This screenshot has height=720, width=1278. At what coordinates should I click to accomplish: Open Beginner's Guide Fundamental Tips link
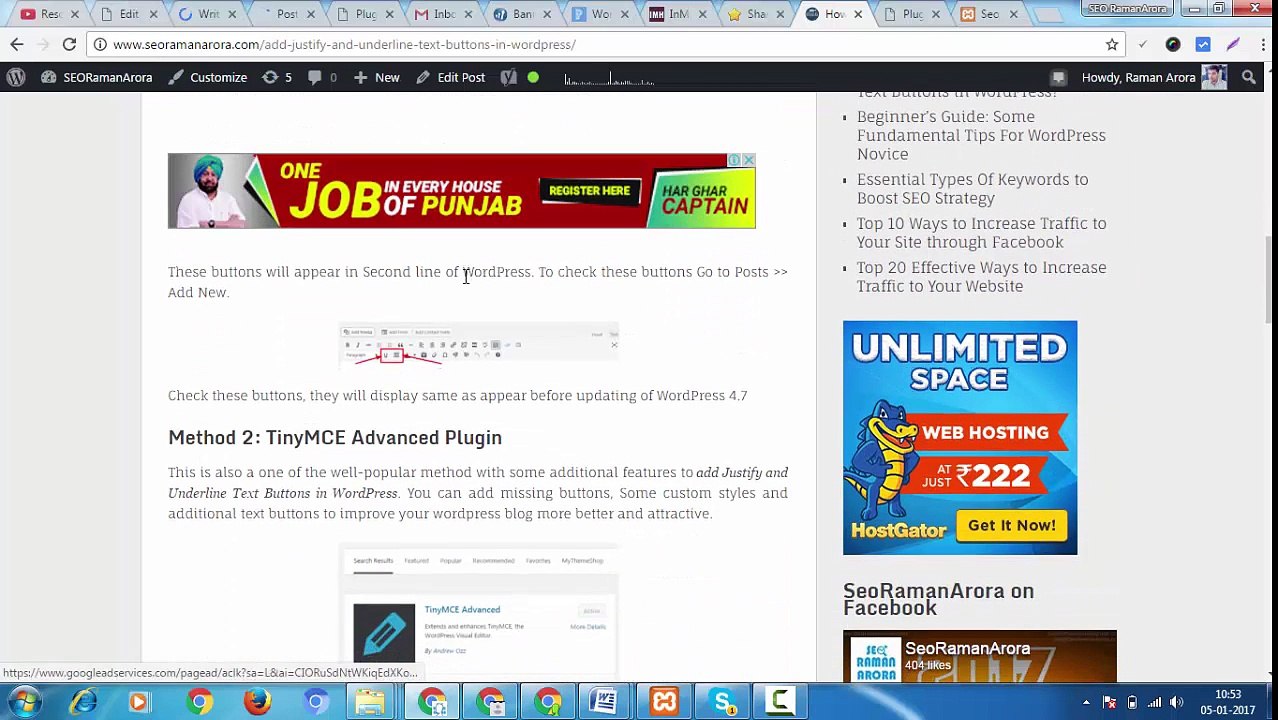point(981,135)
